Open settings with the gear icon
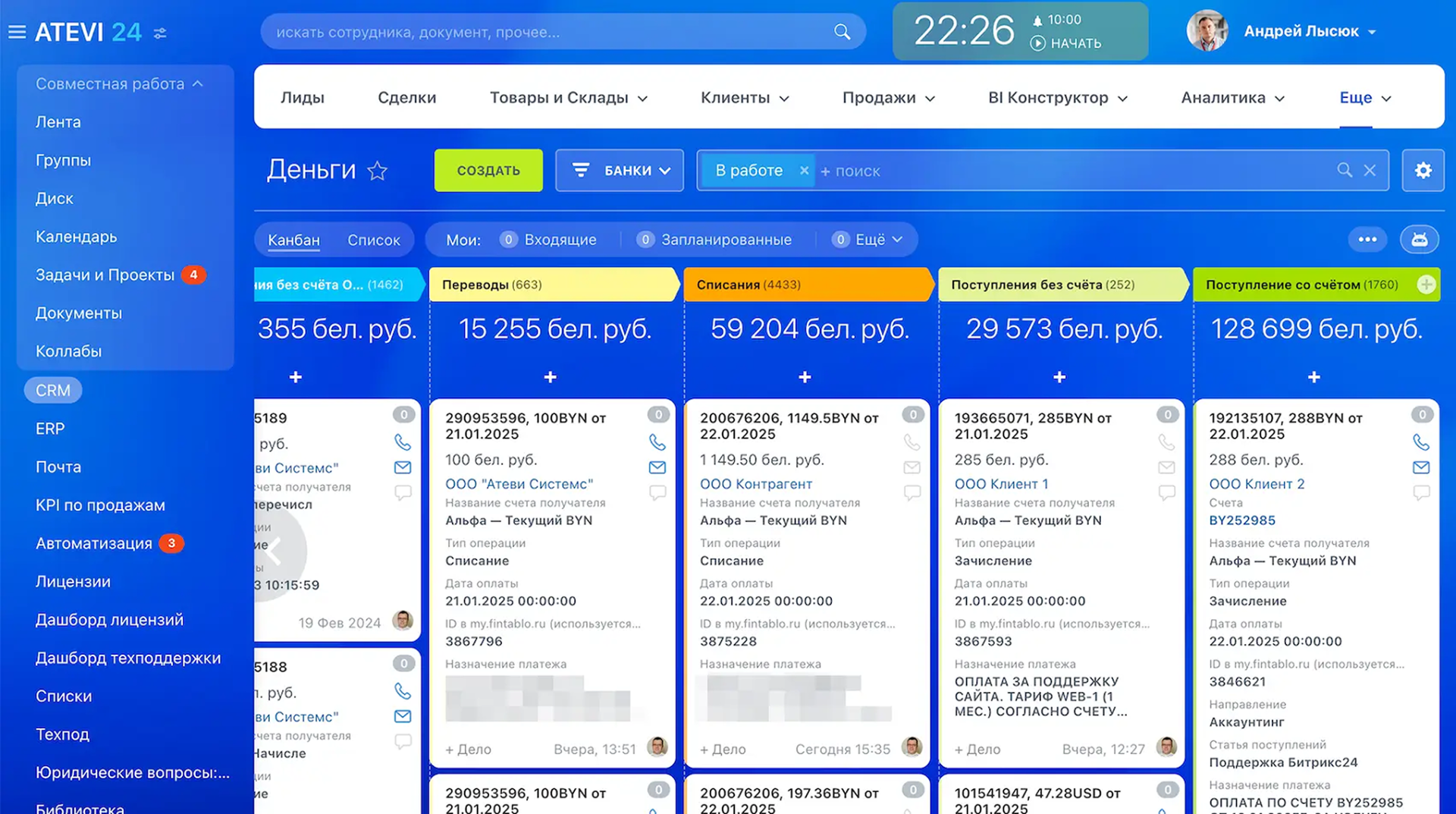 [1423, 171]
